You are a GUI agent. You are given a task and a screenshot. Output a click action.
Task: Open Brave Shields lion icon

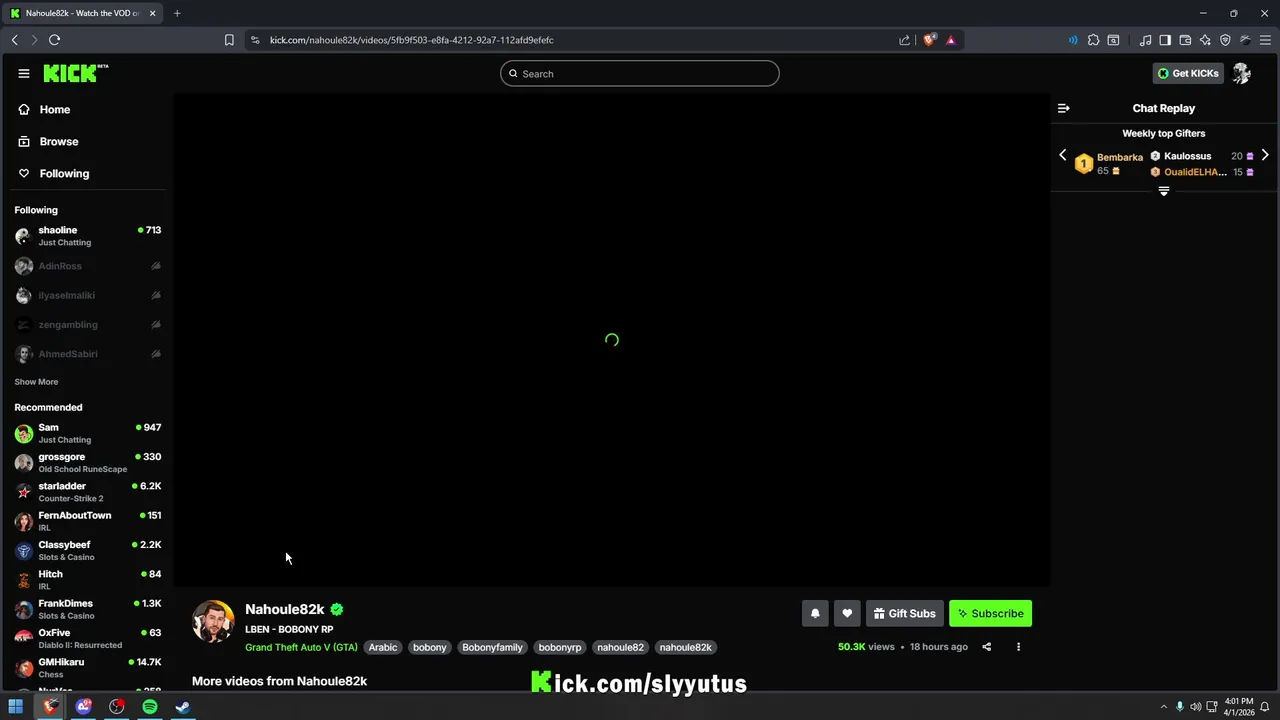click(929, 40)
